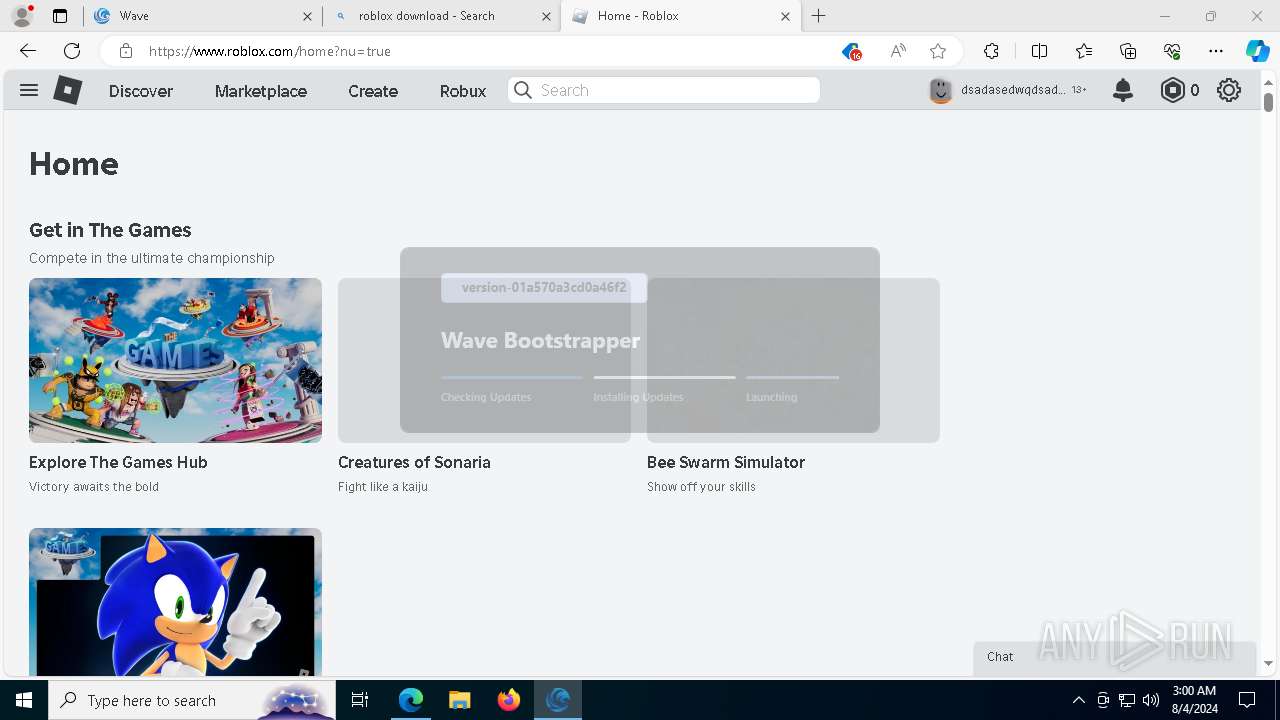The width and height of the screenshot is (1280, 720).
Task: Open the Sonic game thumbnail
Action: [175, 602]
